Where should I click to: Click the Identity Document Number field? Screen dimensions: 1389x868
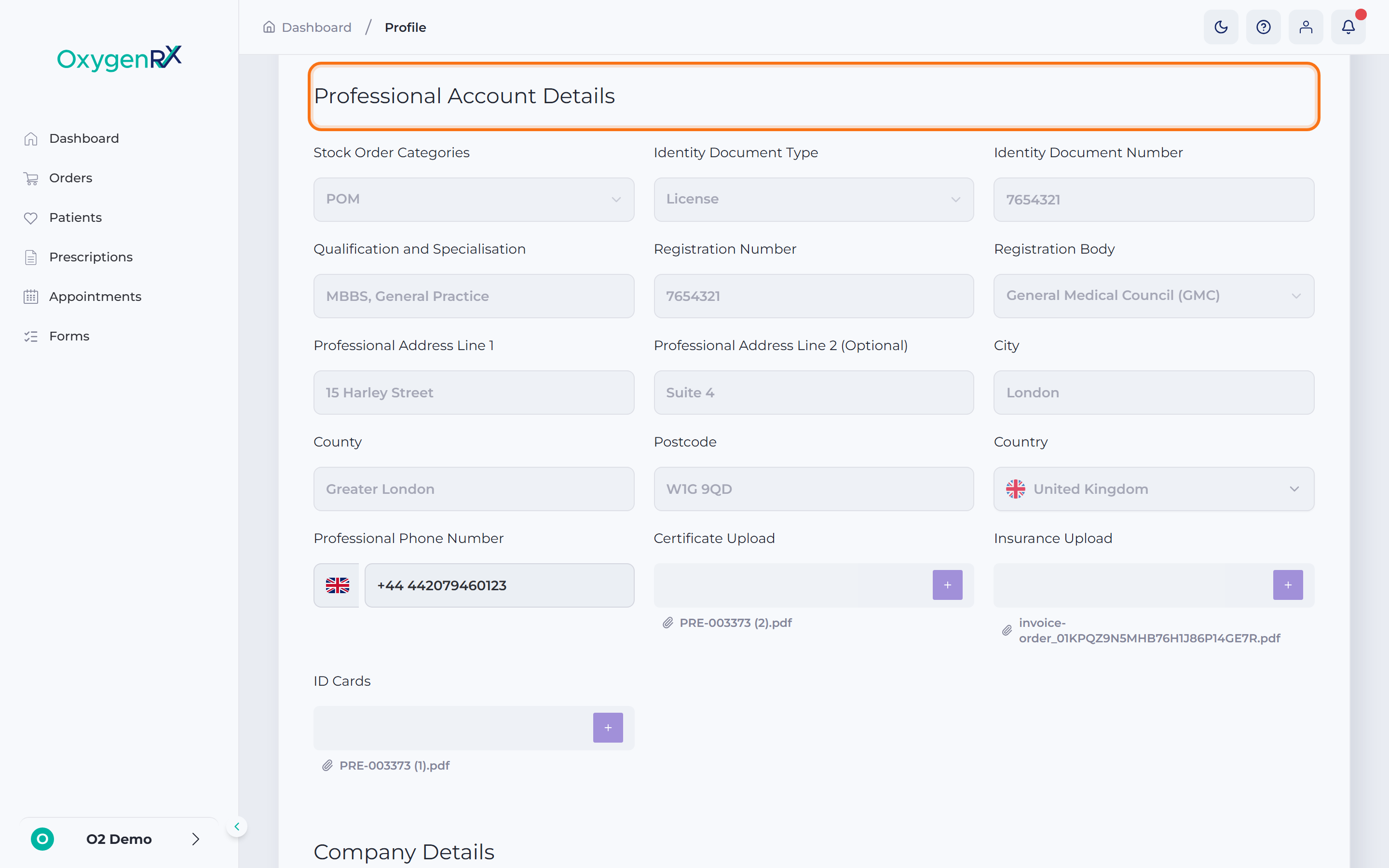click(x=1154, y=199)
